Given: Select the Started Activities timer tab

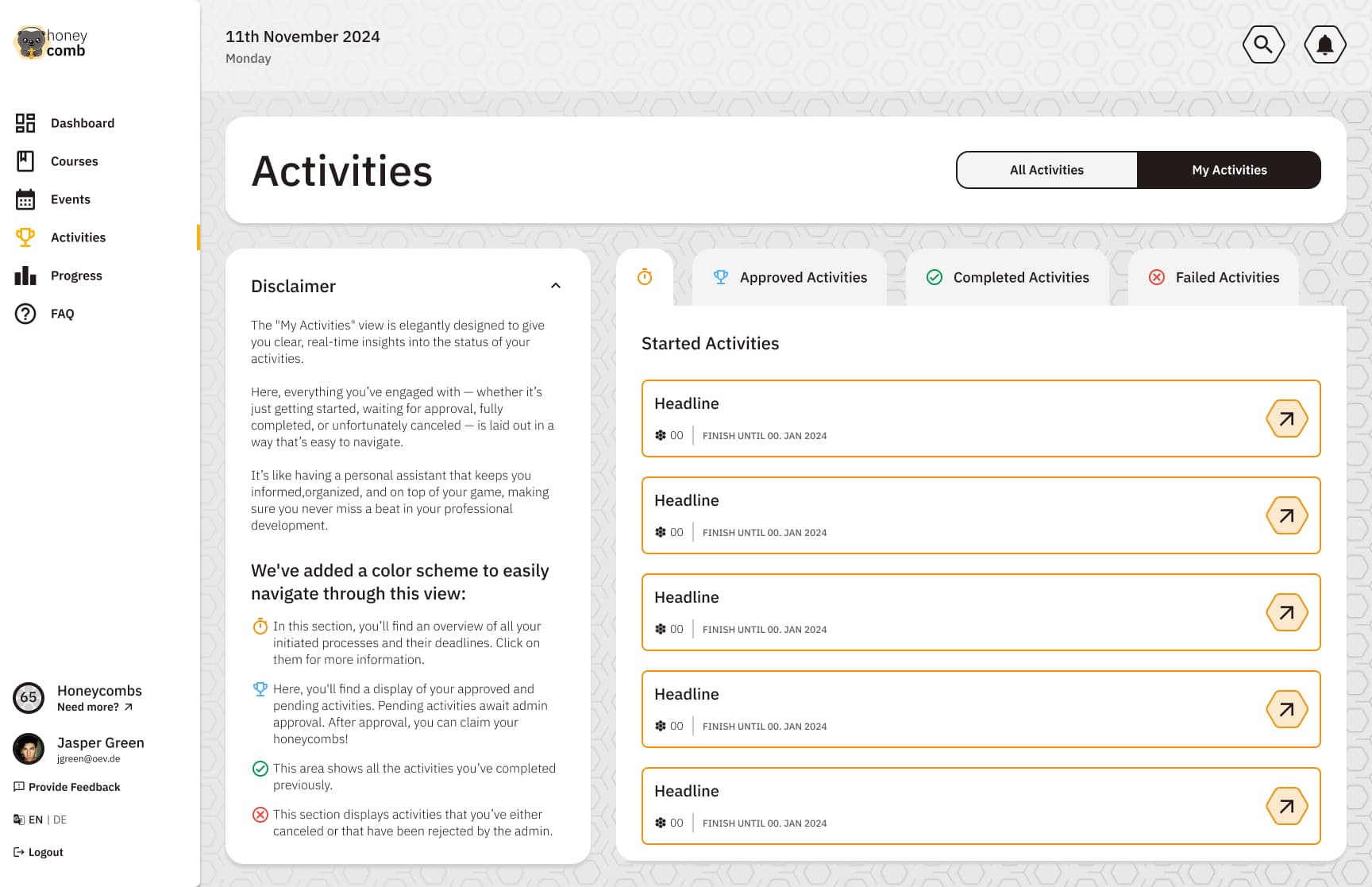Looking at the screenshot, I should click(645, 277).
